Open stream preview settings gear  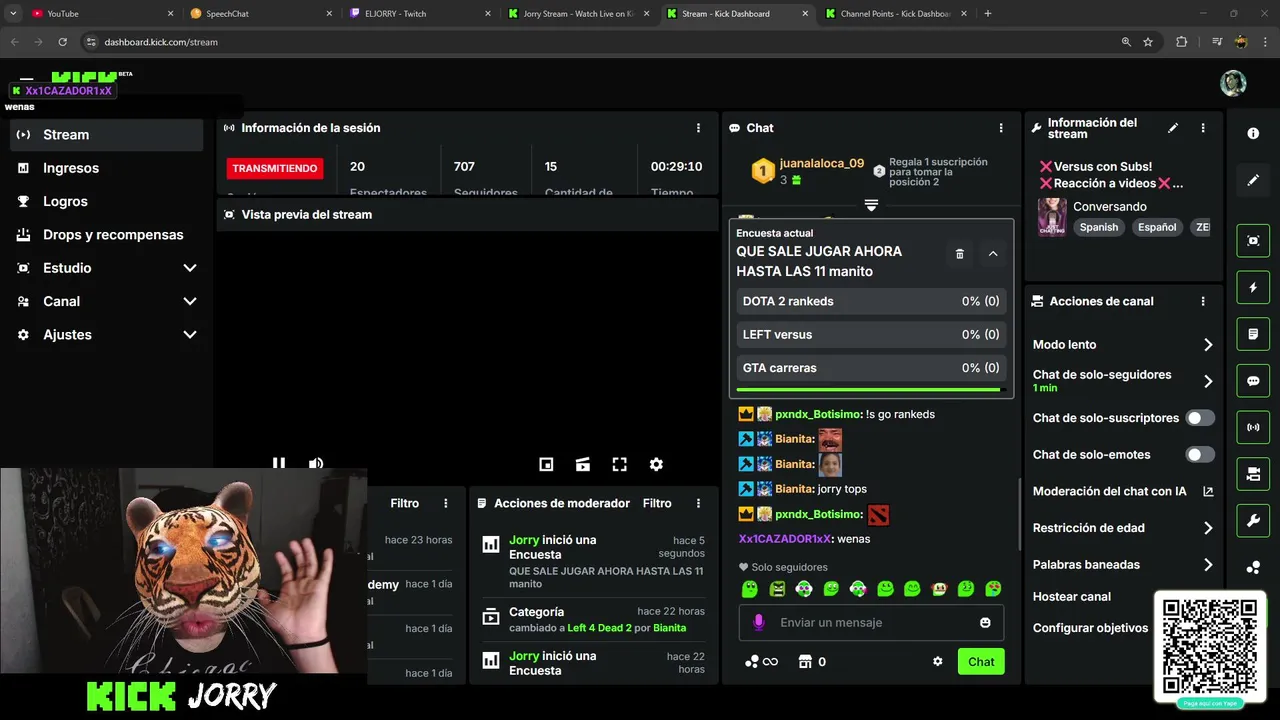(656, 464)
